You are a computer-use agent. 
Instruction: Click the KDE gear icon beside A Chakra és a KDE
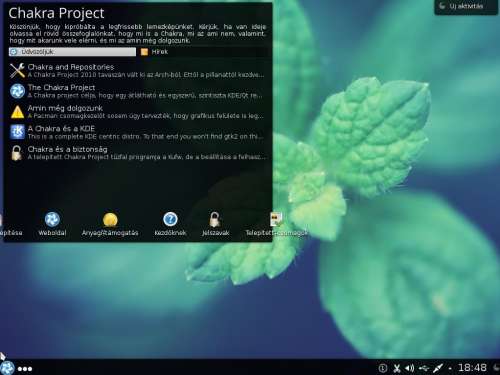tap(17, 132)
